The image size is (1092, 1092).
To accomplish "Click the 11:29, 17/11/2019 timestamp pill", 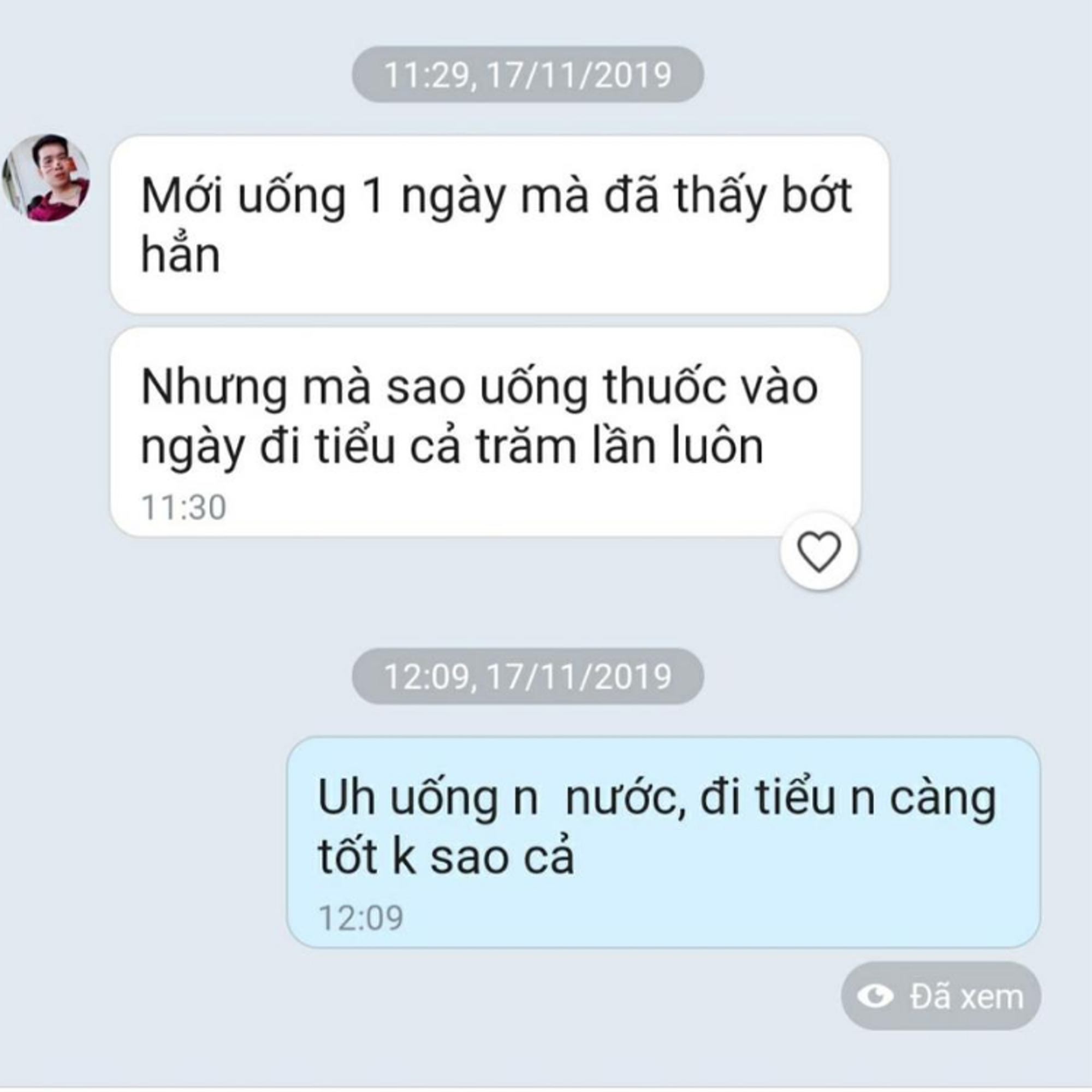I will 528,75.
